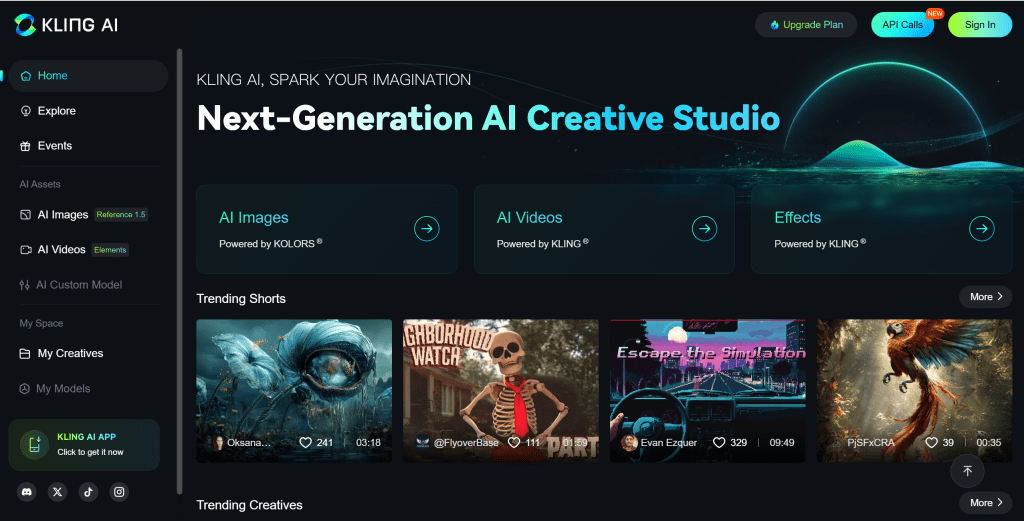Image resolution: width=1024 pixels, height=521 pixels.
Task: Click the API Calls button
Action: (x=903, y=25)
